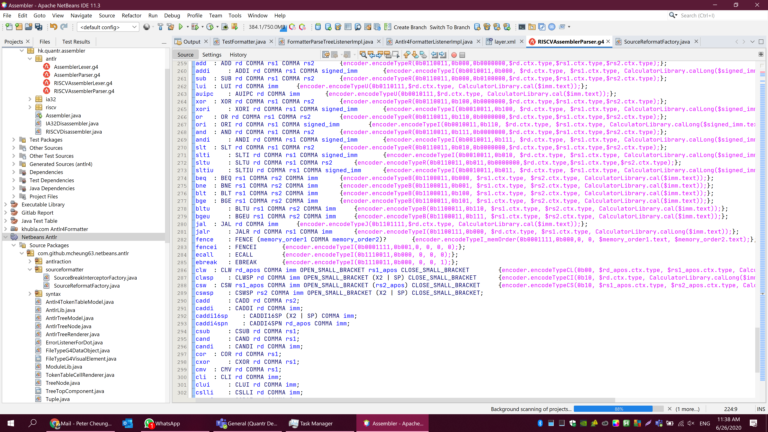Open the default config dropdown
Image resolution: width=768 pixels, height=432 pixels.
108,27
